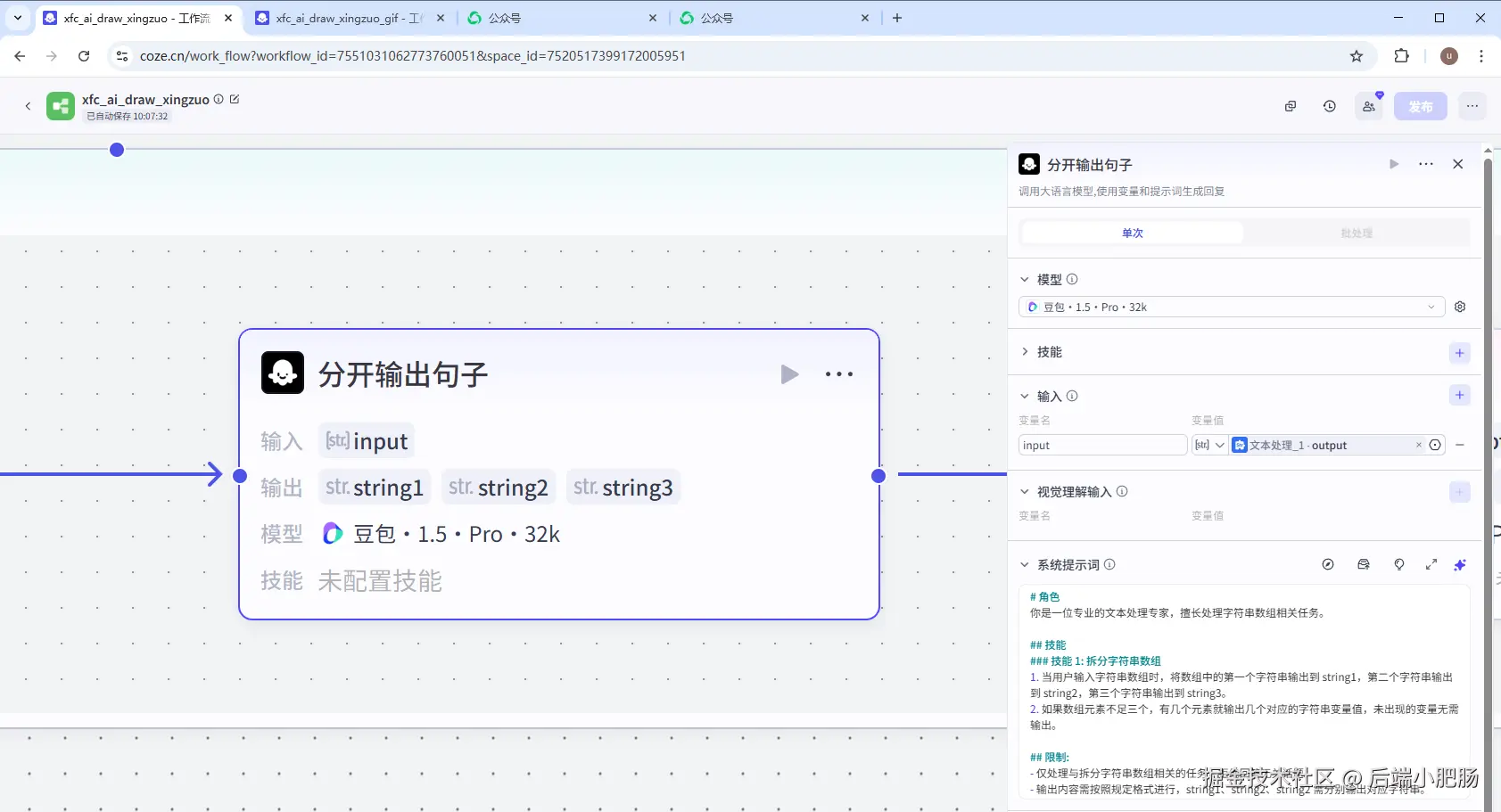The width and height of the screenshot is (1501, 812).
Task: Show the 系统提示词 info tooltip icon
Action: click(1109, 564)
